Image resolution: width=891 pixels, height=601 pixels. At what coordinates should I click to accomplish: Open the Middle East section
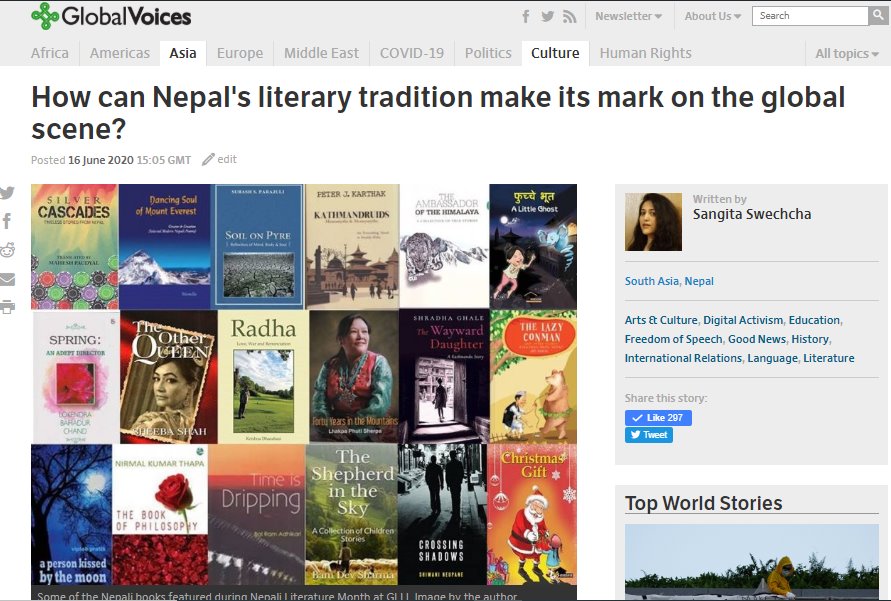tap(322, 53)
